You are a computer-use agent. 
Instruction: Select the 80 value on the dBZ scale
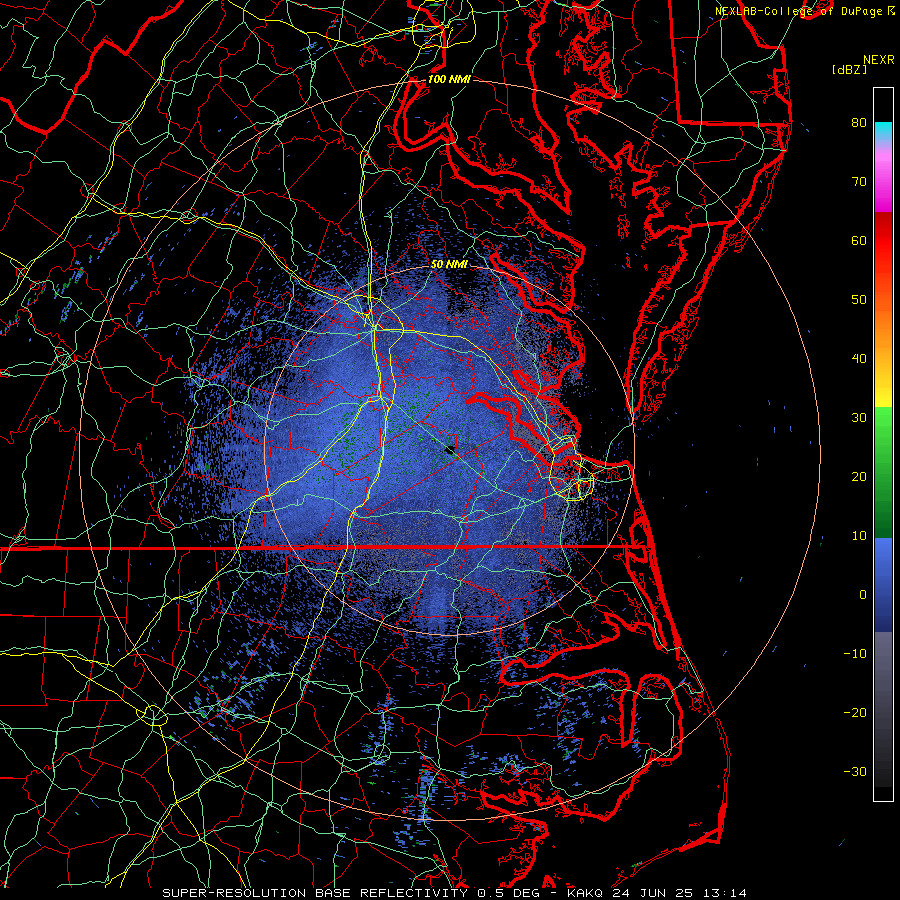[859, 122]
